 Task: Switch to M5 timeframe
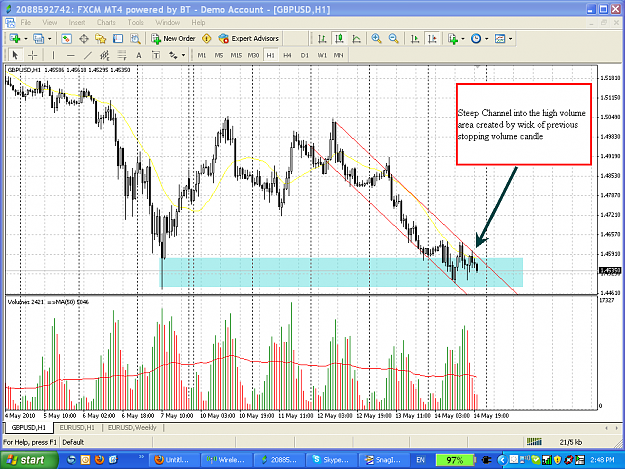pos(219,55)
